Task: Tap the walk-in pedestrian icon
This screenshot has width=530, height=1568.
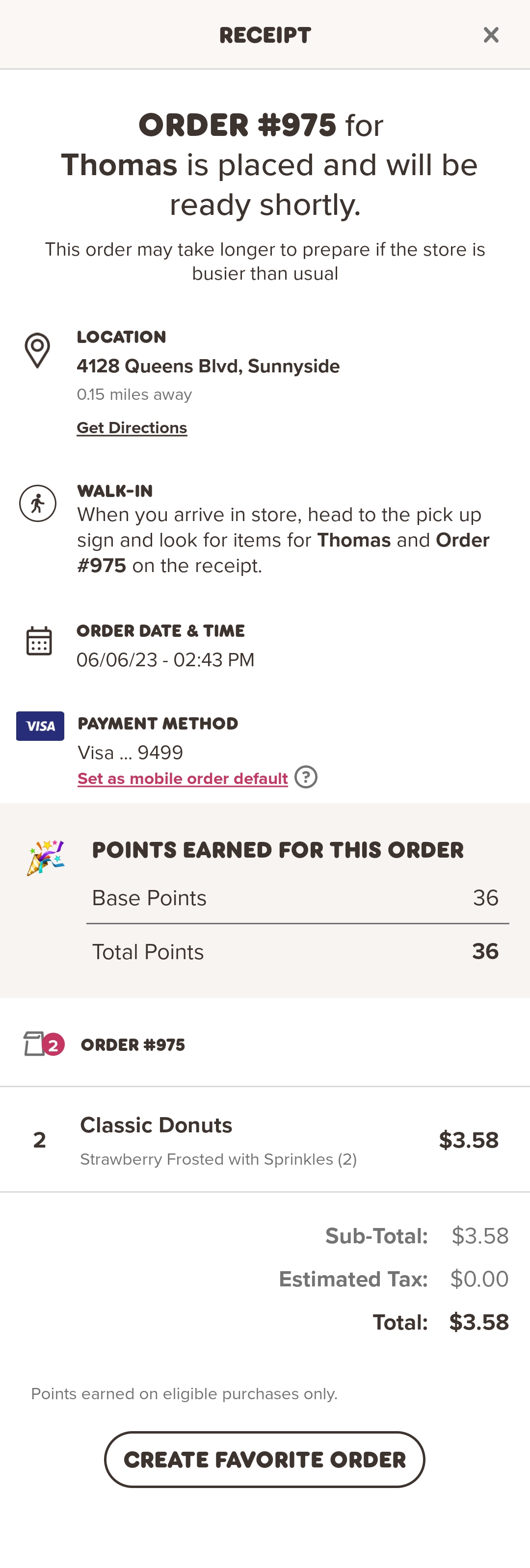Action: tap(38, 503)
